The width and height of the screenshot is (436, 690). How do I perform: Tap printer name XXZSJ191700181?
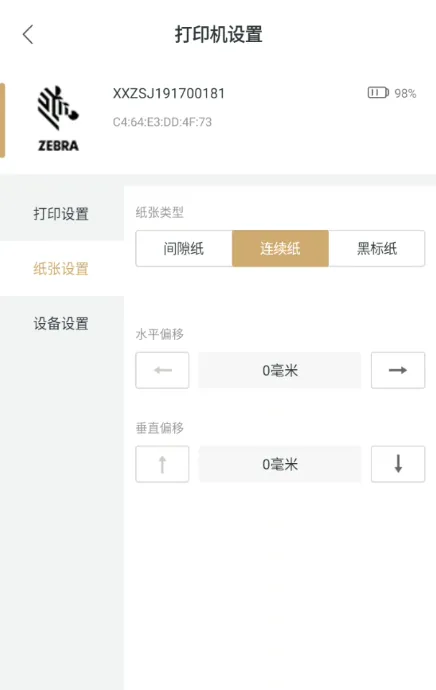[x=169, y=93]
